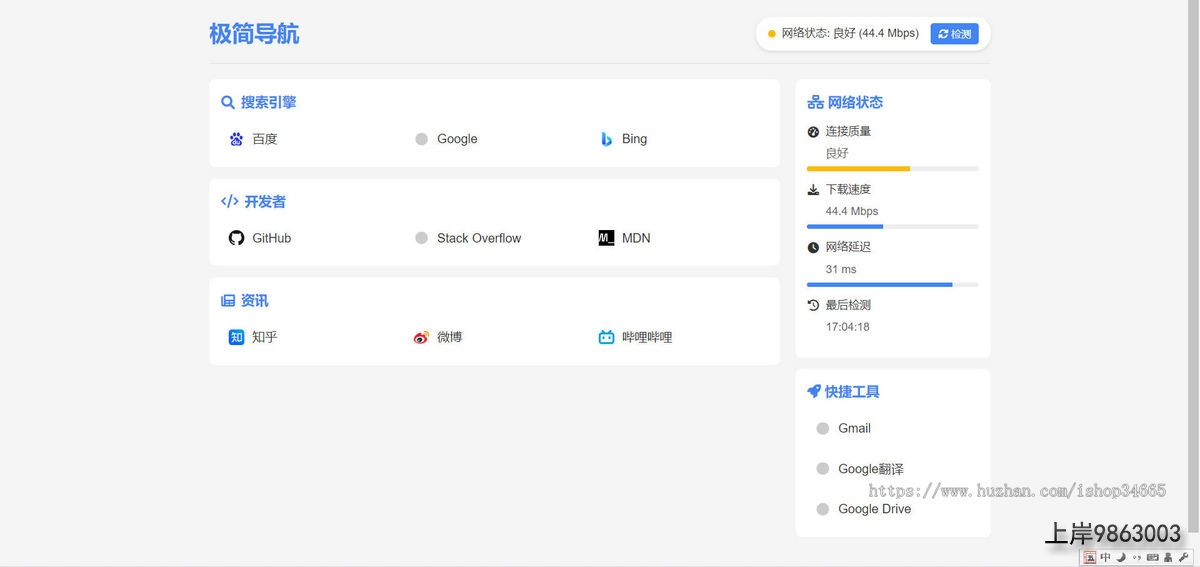Click the Bing logo icon
The width and height of the screenshot is (1200, 567).
tap(606, 139)
